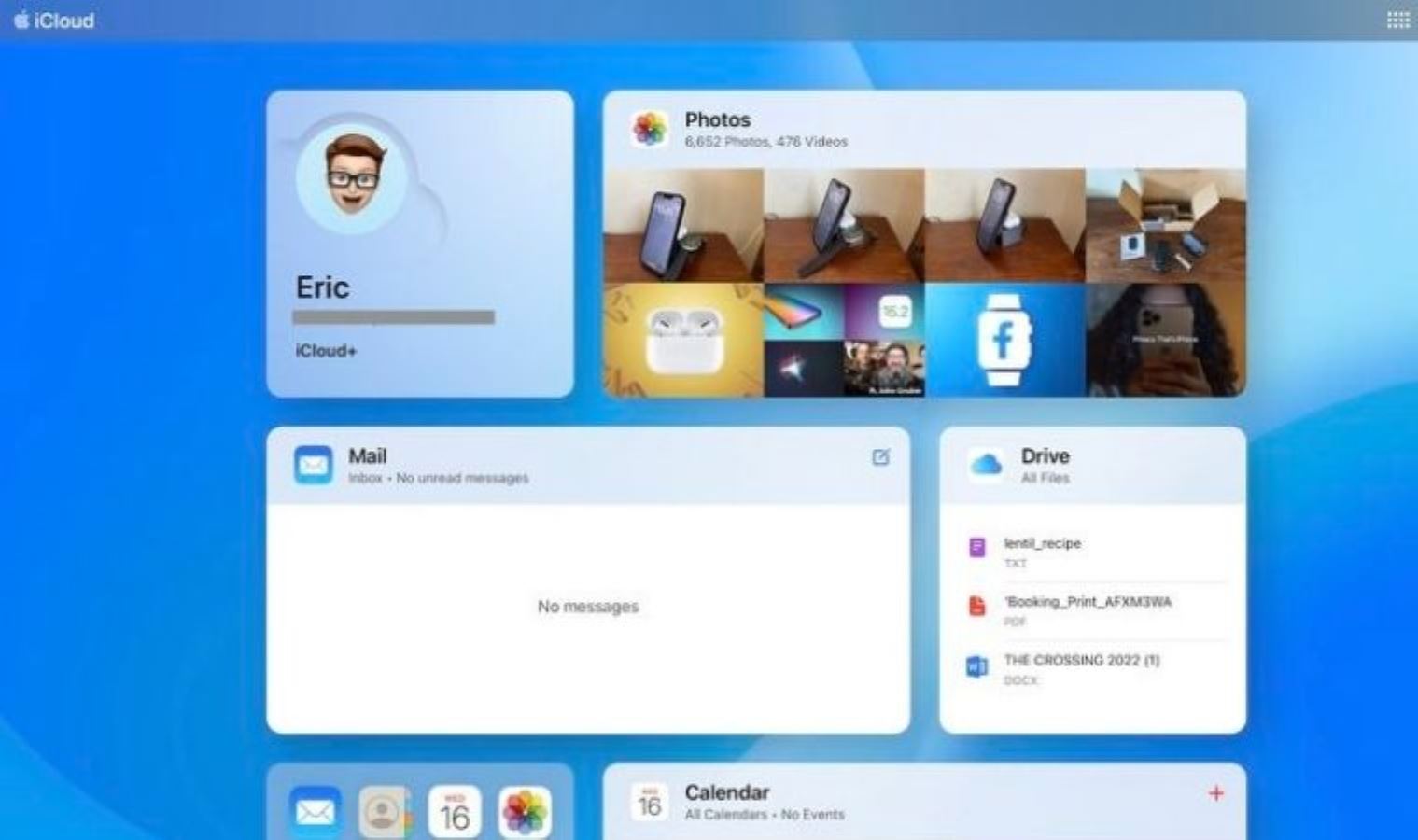Click the red PDF file icon
1418x840 pixels.
pyautogui.click(x=976, y=606)
